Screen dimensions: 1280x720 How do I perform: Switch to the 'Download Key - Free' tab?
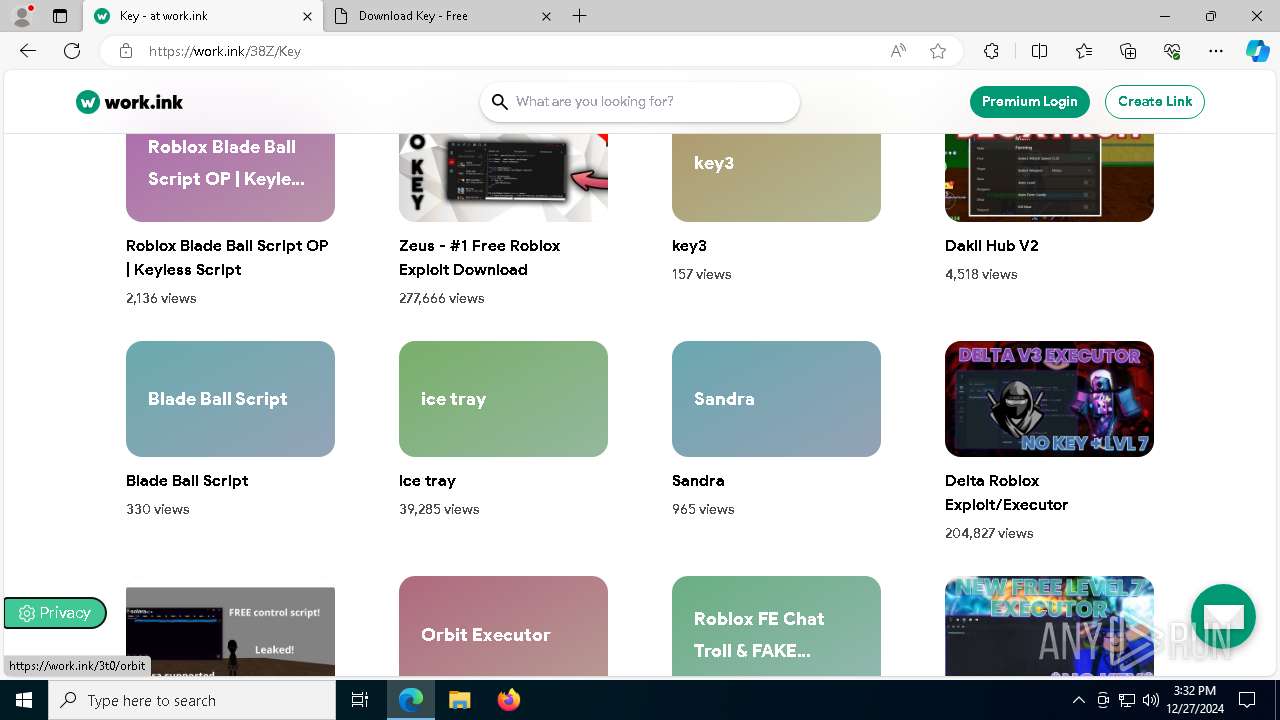coord(442,16)
